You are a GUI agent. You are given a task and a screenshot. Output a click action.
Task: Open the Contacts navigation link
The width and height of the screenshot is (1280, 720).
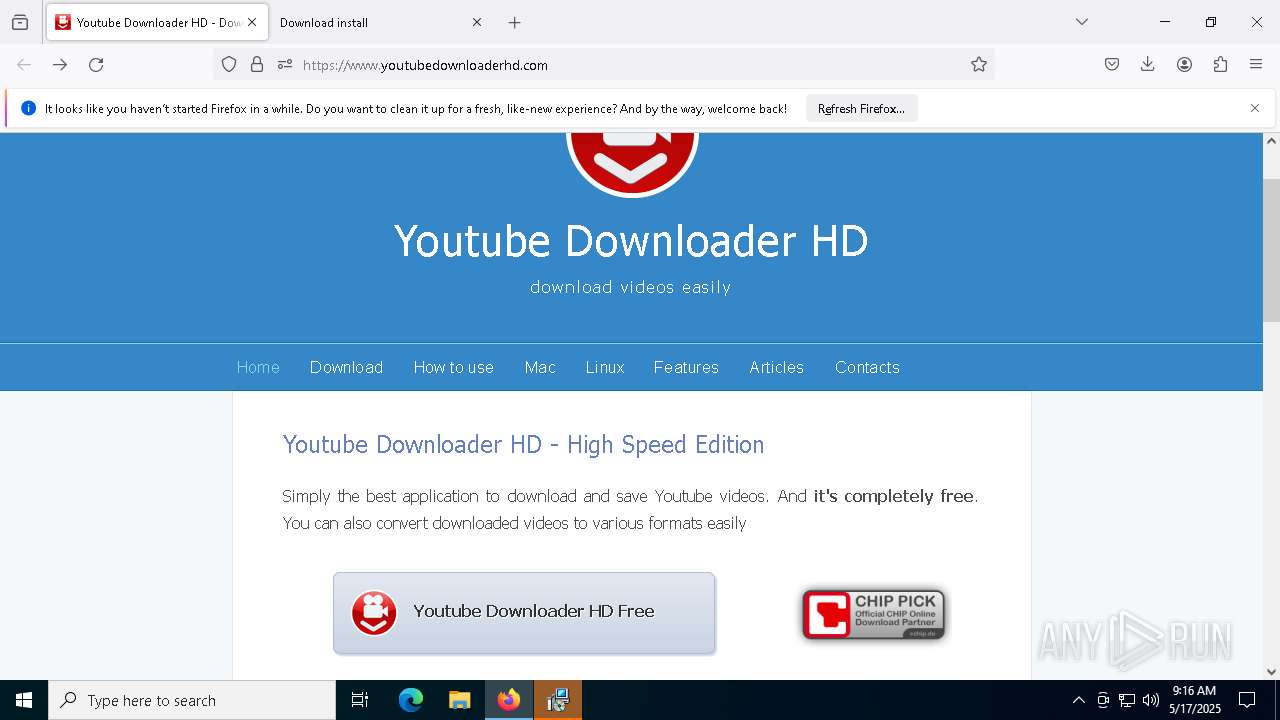point(867,367)
